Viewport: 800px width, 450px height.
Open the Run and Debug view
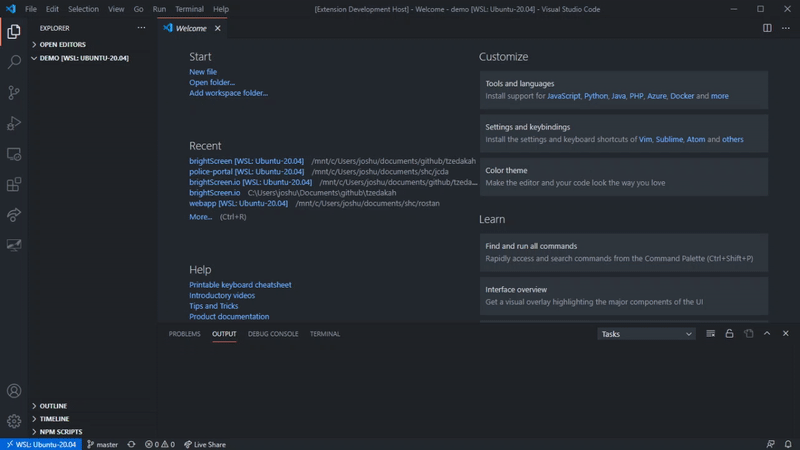click(14, 124)
